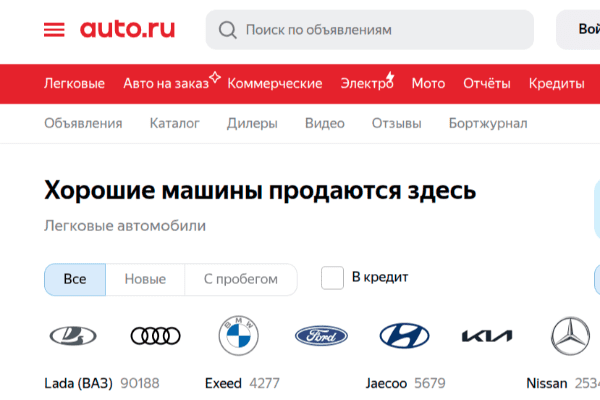This screenshot has width=600, height=400.
Task: Click the auto.ru logo
Action: pyautogui.click(x=127, y=29)
